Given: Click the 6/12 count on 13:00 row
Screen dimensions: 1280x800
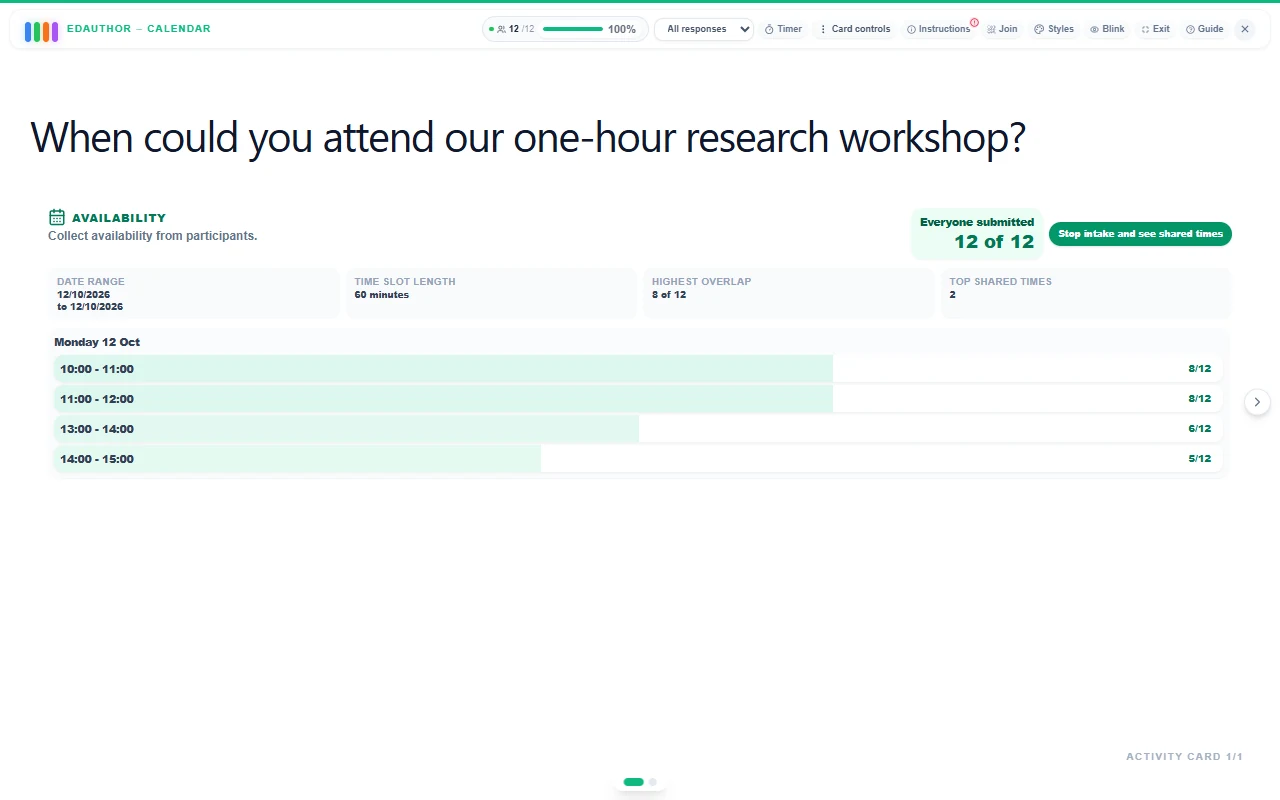Looking at the screenshot, I should [1199, 429].
